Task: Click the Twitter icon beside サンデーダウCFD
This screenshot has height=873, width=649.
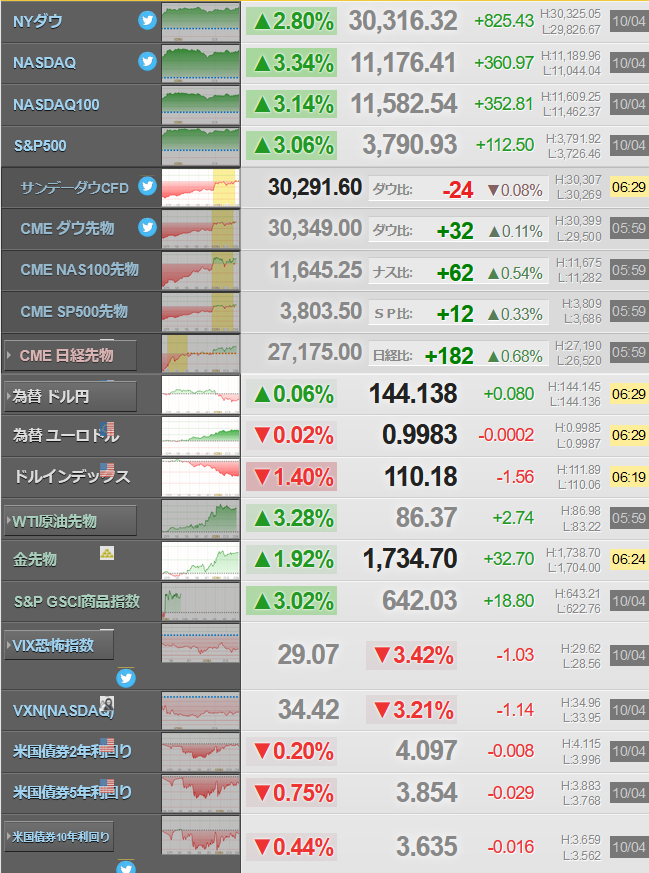Action: coord(148,186)
